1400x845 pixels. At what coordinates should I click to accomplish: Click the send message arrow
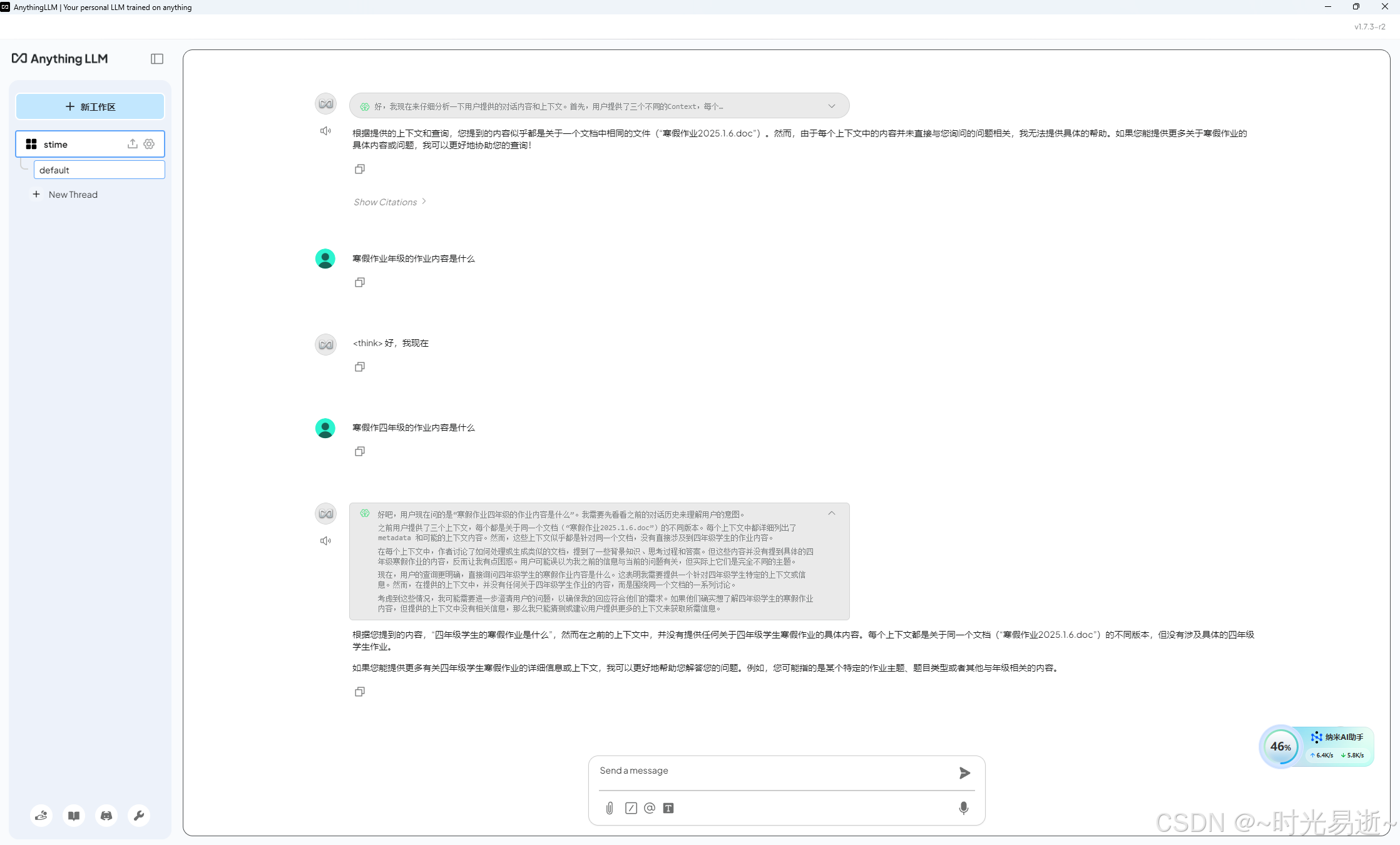(964, 773)
